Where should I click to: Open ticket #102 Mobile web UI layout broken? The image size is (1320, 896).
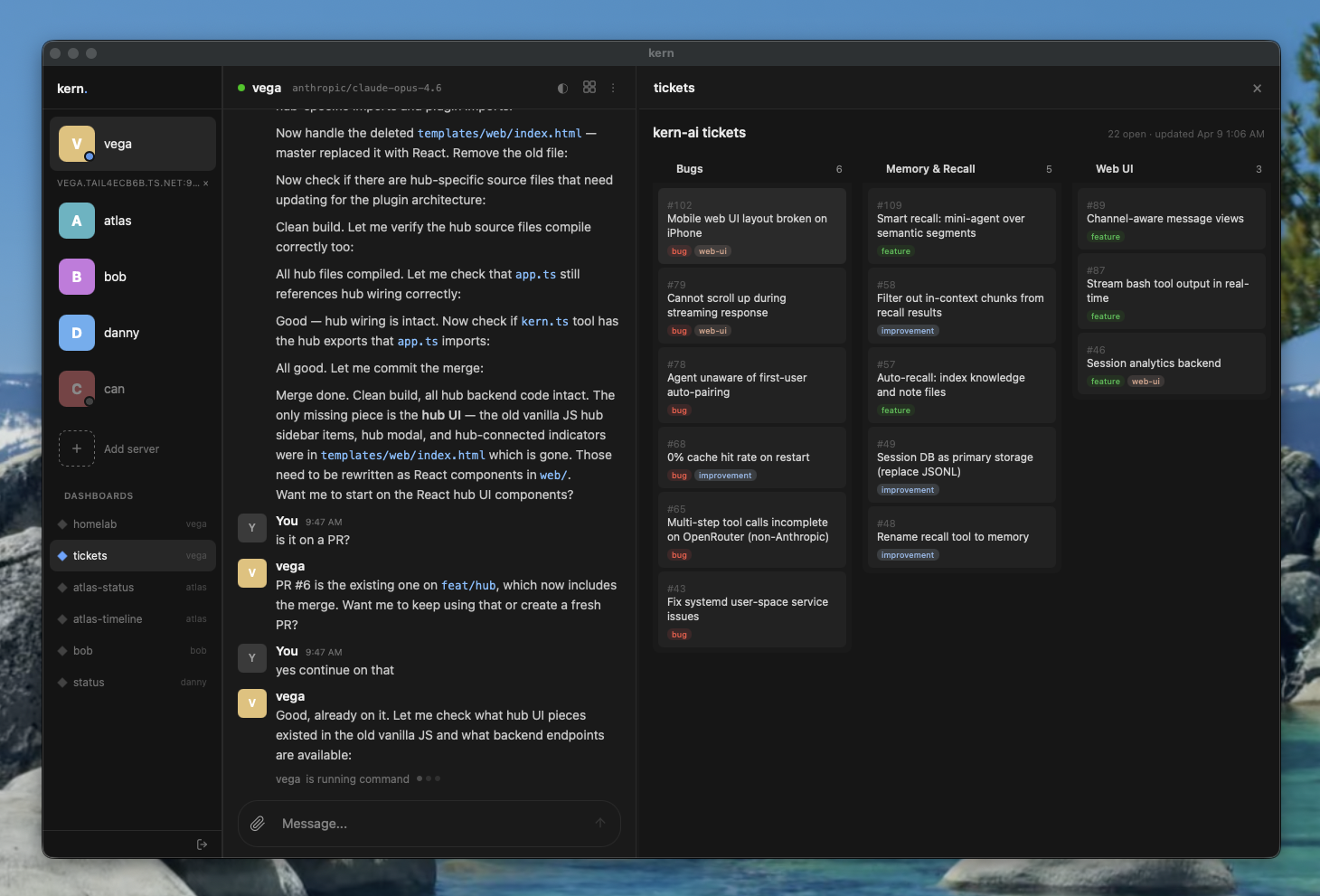pos(751,226)
